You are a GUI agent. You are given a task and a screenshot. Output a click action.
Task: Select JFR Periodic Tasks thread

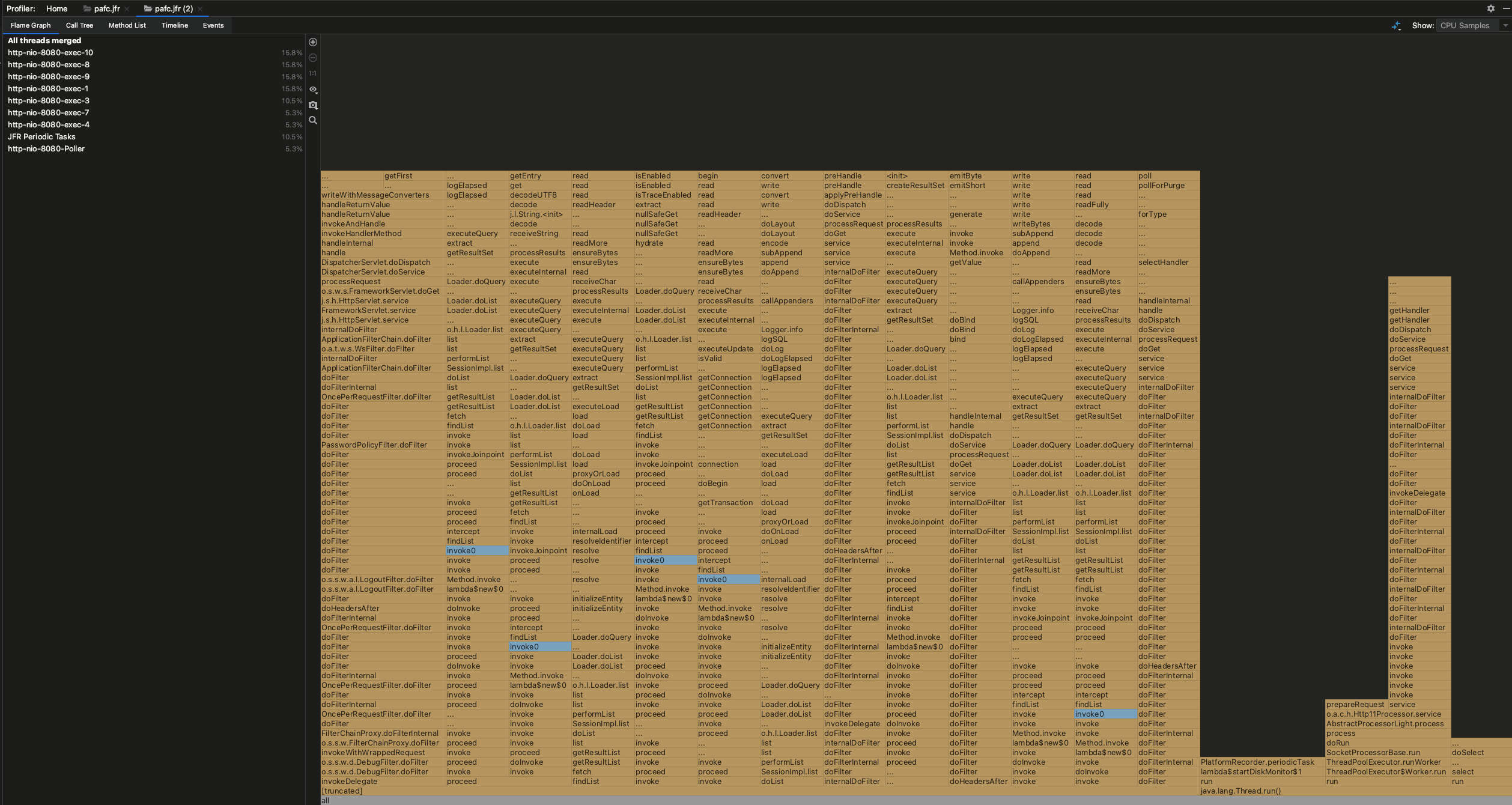coord(41,137)
